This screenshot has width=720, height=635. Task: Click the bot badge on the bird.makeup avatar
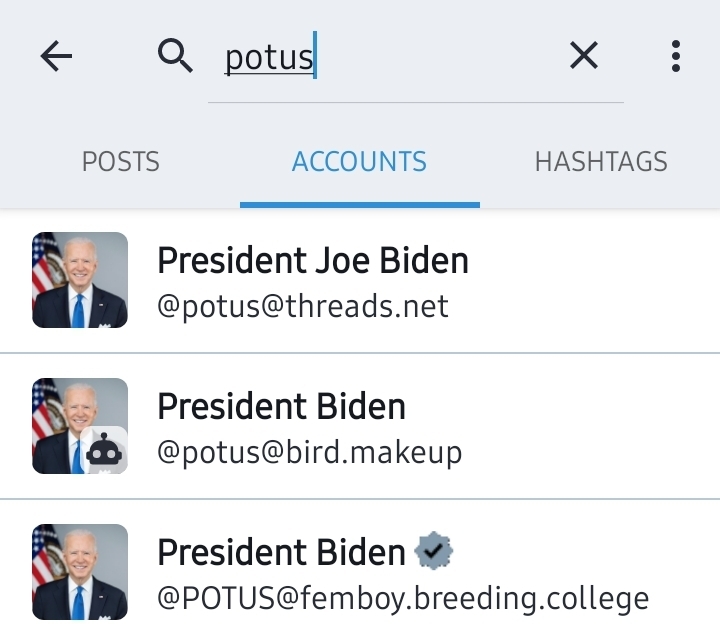tap(104, 450)
